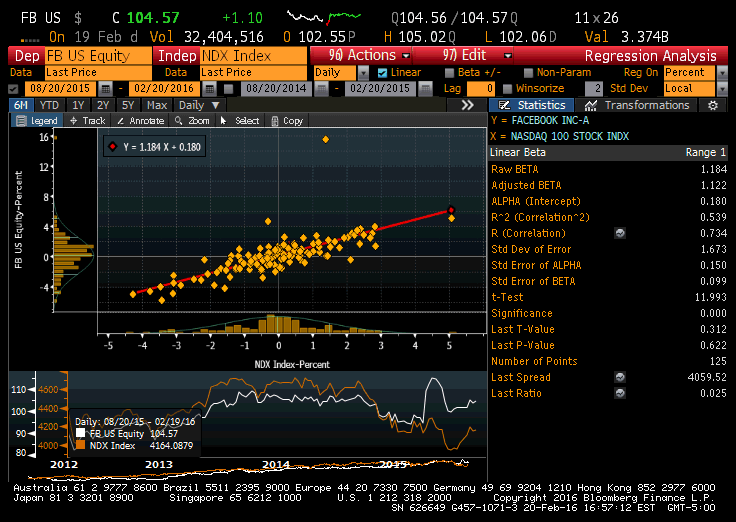Open the first range start date calendar icon
This screenshot has height=522, width=736.
tap(106, 89)
